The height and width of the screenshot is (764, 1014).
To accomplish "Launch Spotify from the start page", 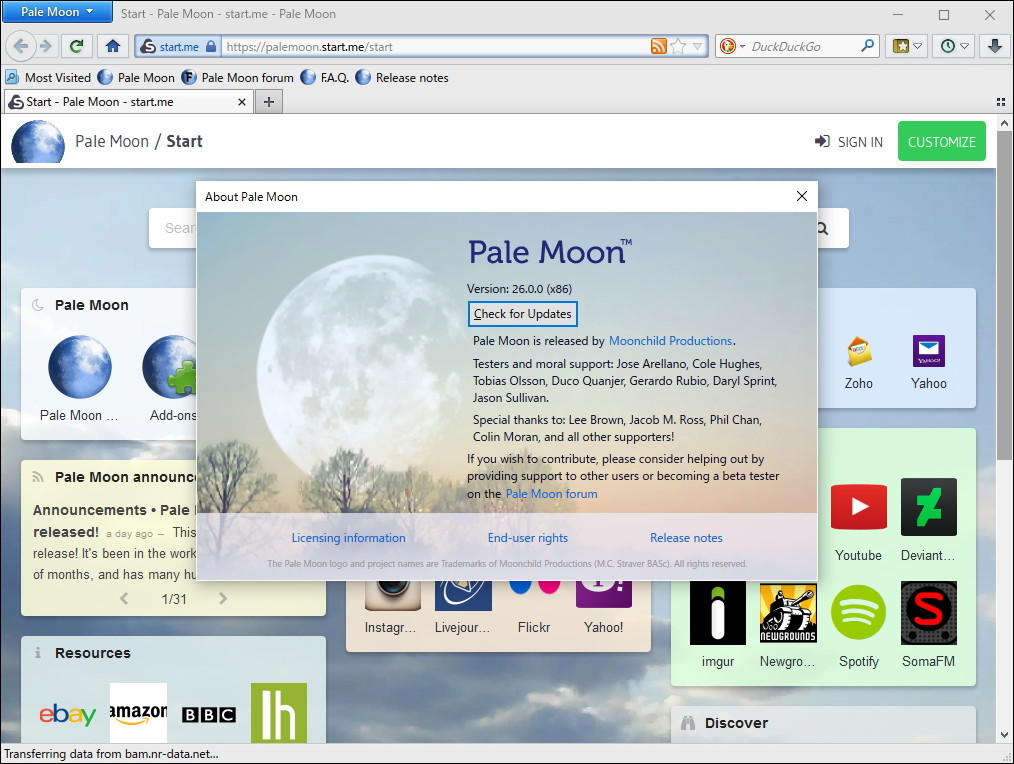I will (858, 613).
